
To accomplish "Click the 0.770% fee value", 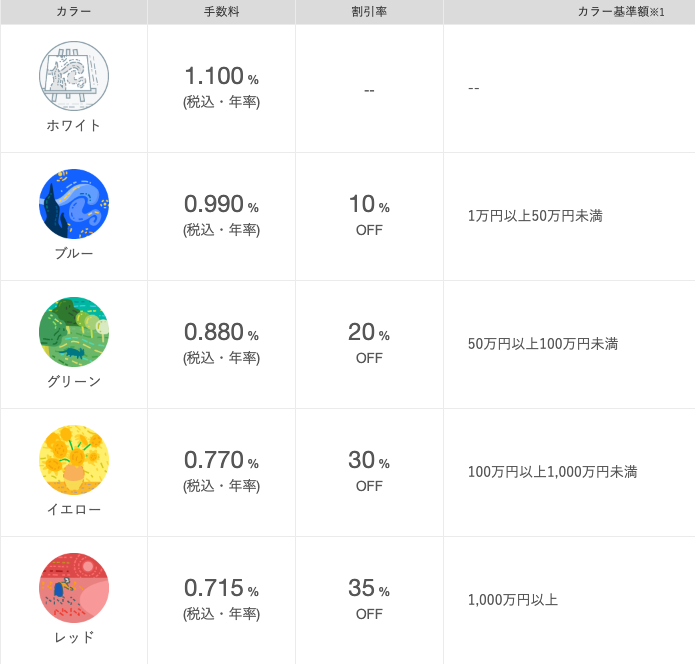I will pyautogui.click(x=222, y=460).
